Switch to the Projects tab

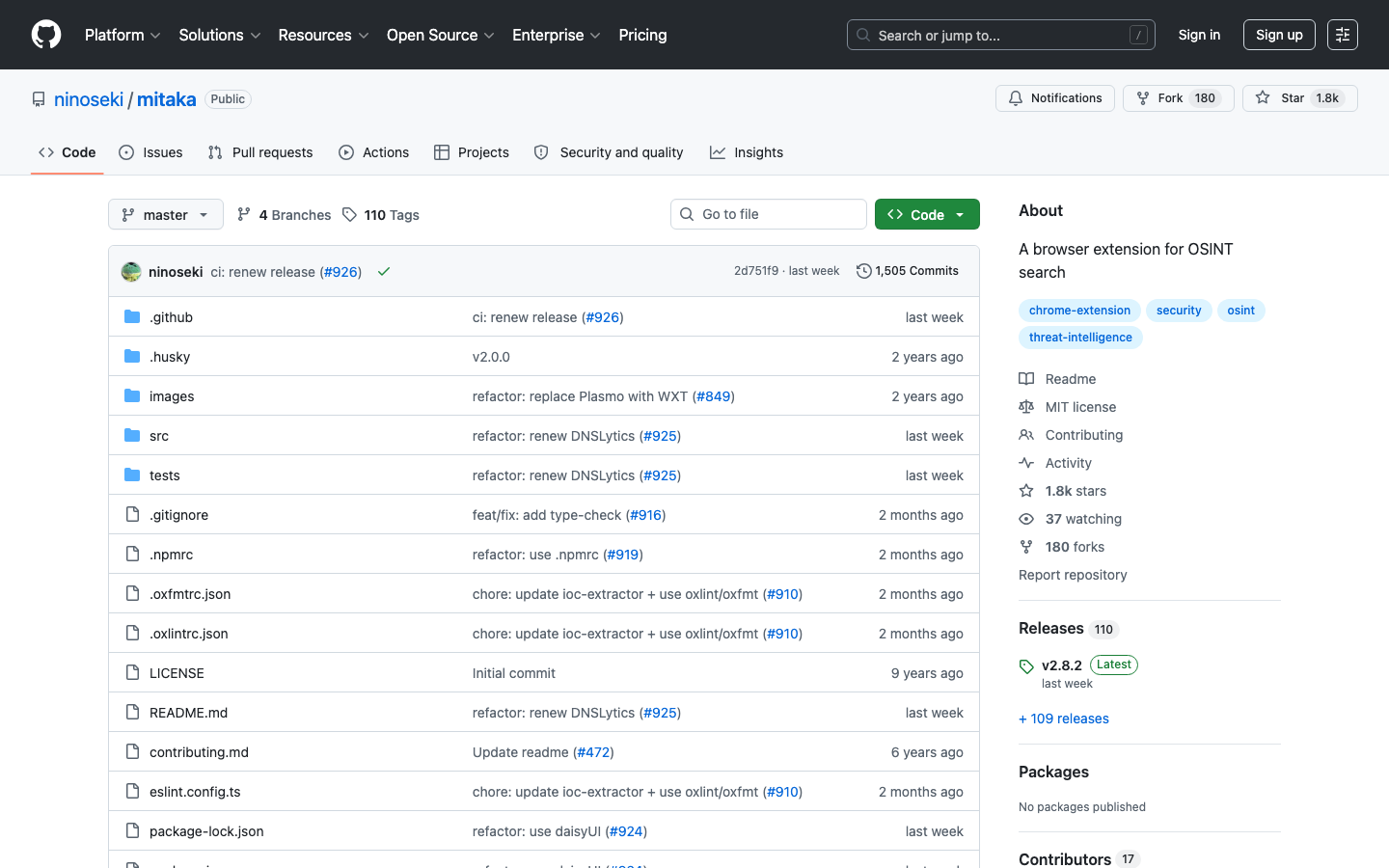(472, 152)
